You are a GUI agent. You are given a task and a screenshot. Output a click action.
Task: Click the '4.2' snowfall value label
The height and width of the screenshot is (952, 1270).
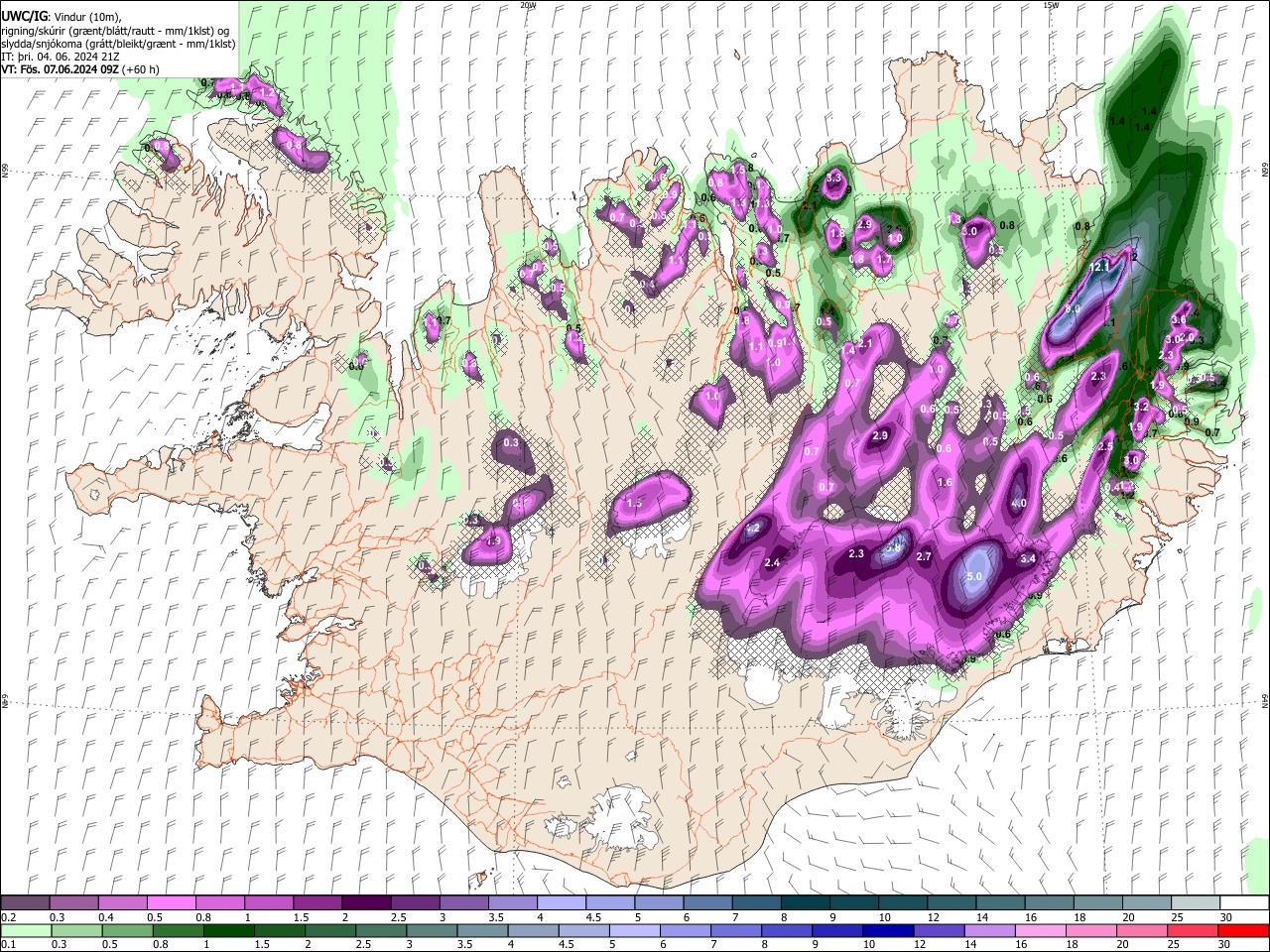pyautogui.click(x=752, y=529)
